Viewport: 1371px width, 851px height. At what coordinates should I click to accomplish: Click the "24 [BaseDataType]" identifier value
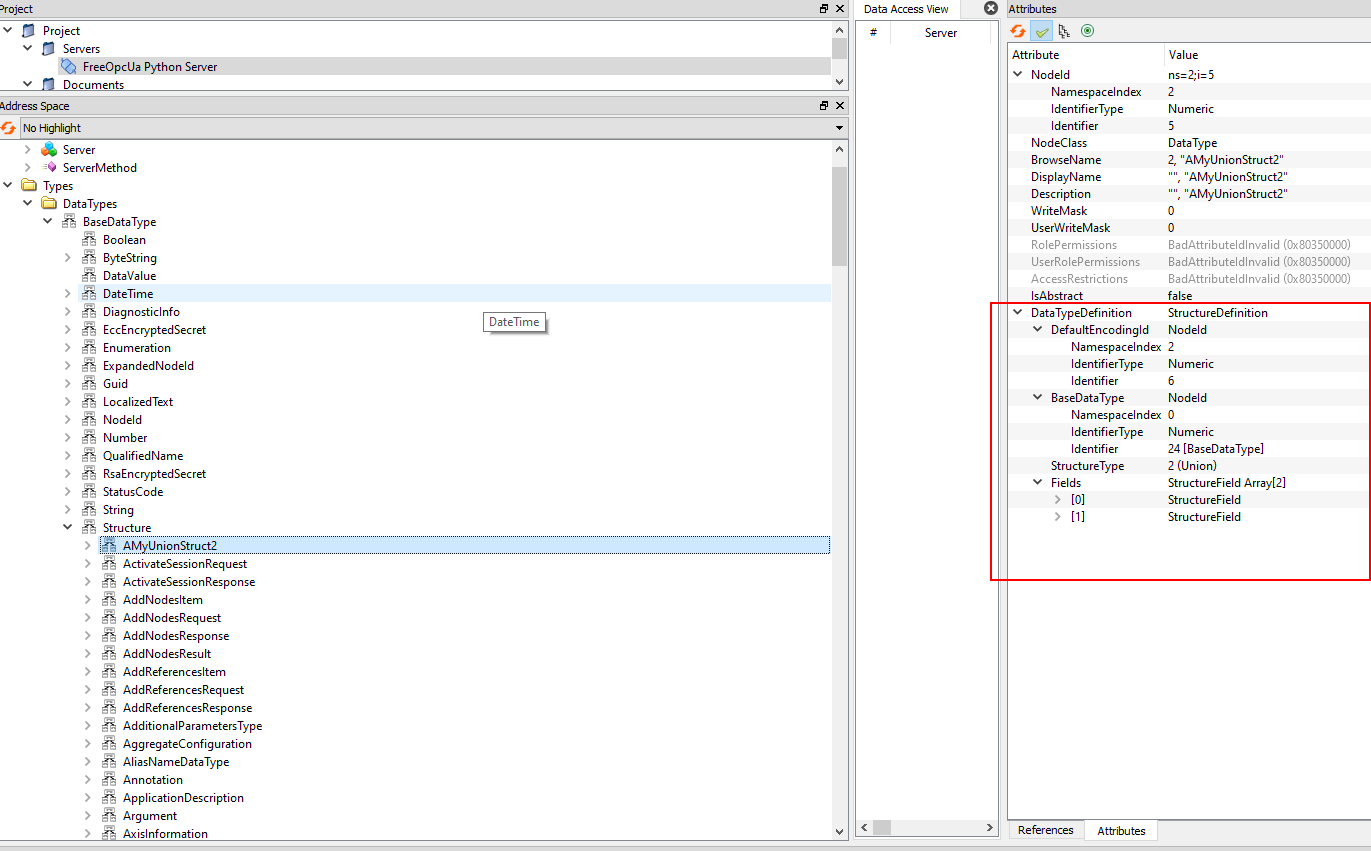tap(1215, 449)
